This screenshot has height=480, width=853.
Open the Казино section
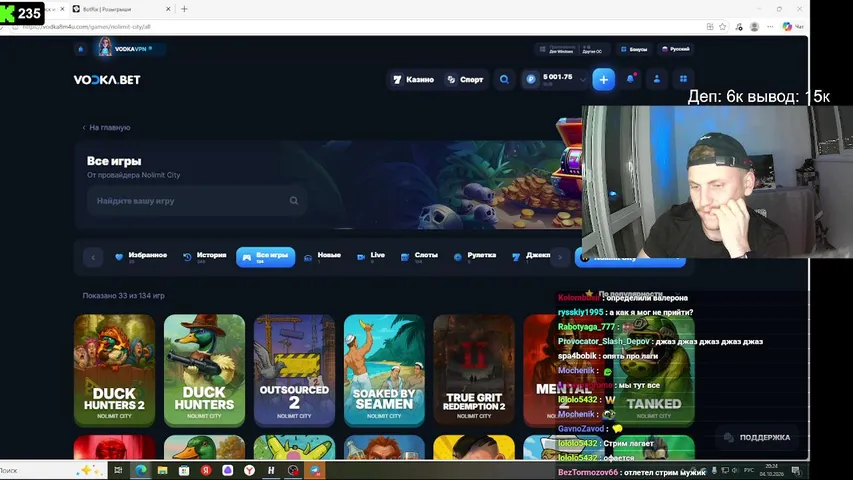point(413,79)
